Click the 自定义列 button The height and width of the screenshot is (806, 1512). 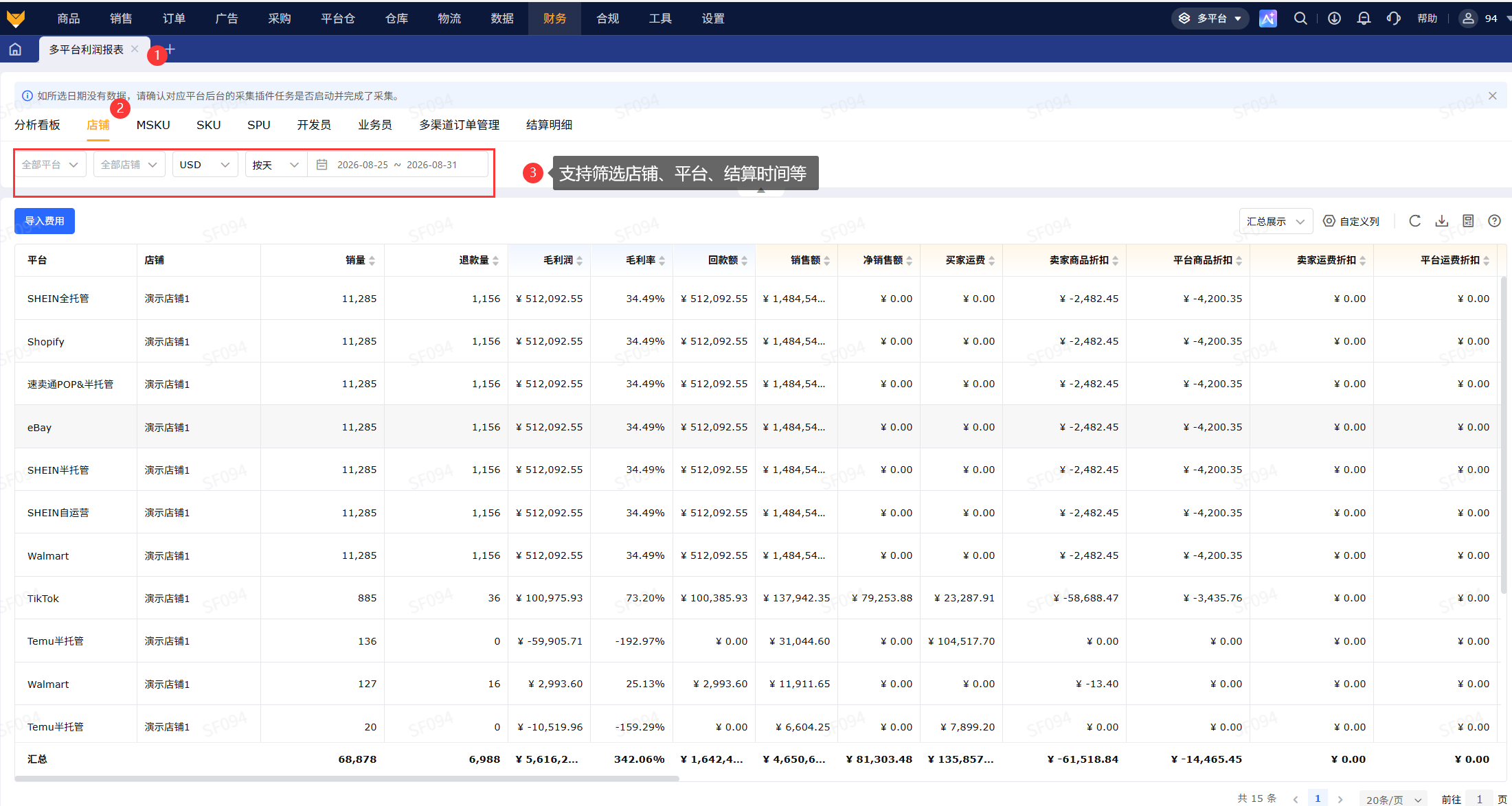(x=1351, y=221)
